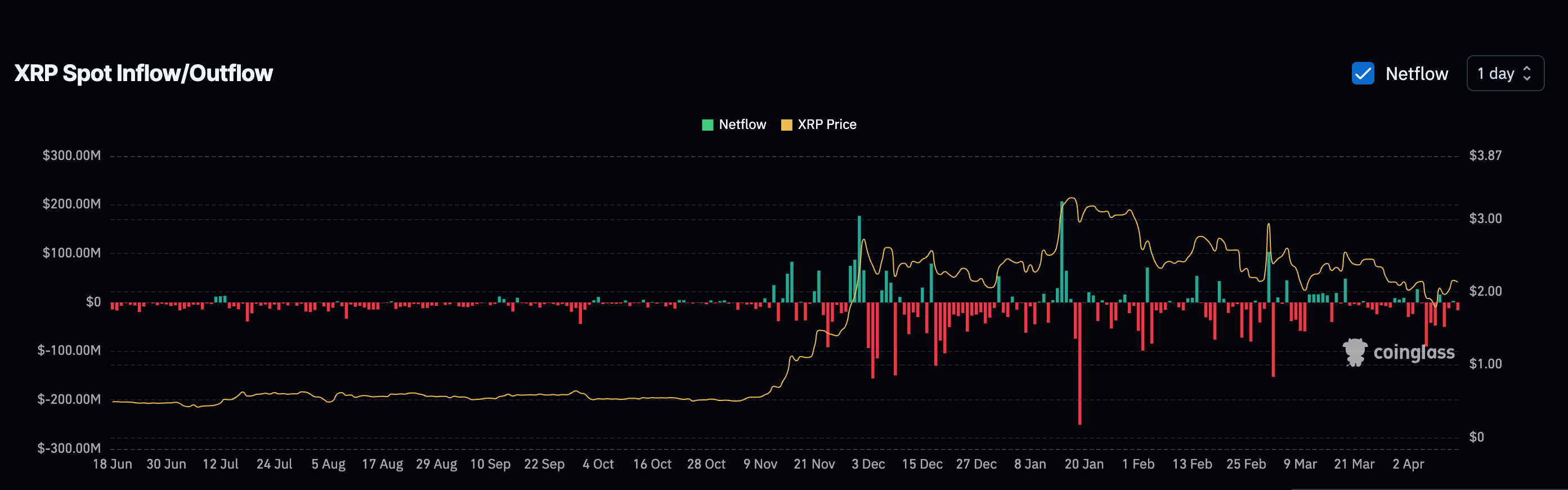The width and height of the screenshot is (1568, 490).
Task: Toggle the Netflow series via legend text
Action: [x=742, y=124]
